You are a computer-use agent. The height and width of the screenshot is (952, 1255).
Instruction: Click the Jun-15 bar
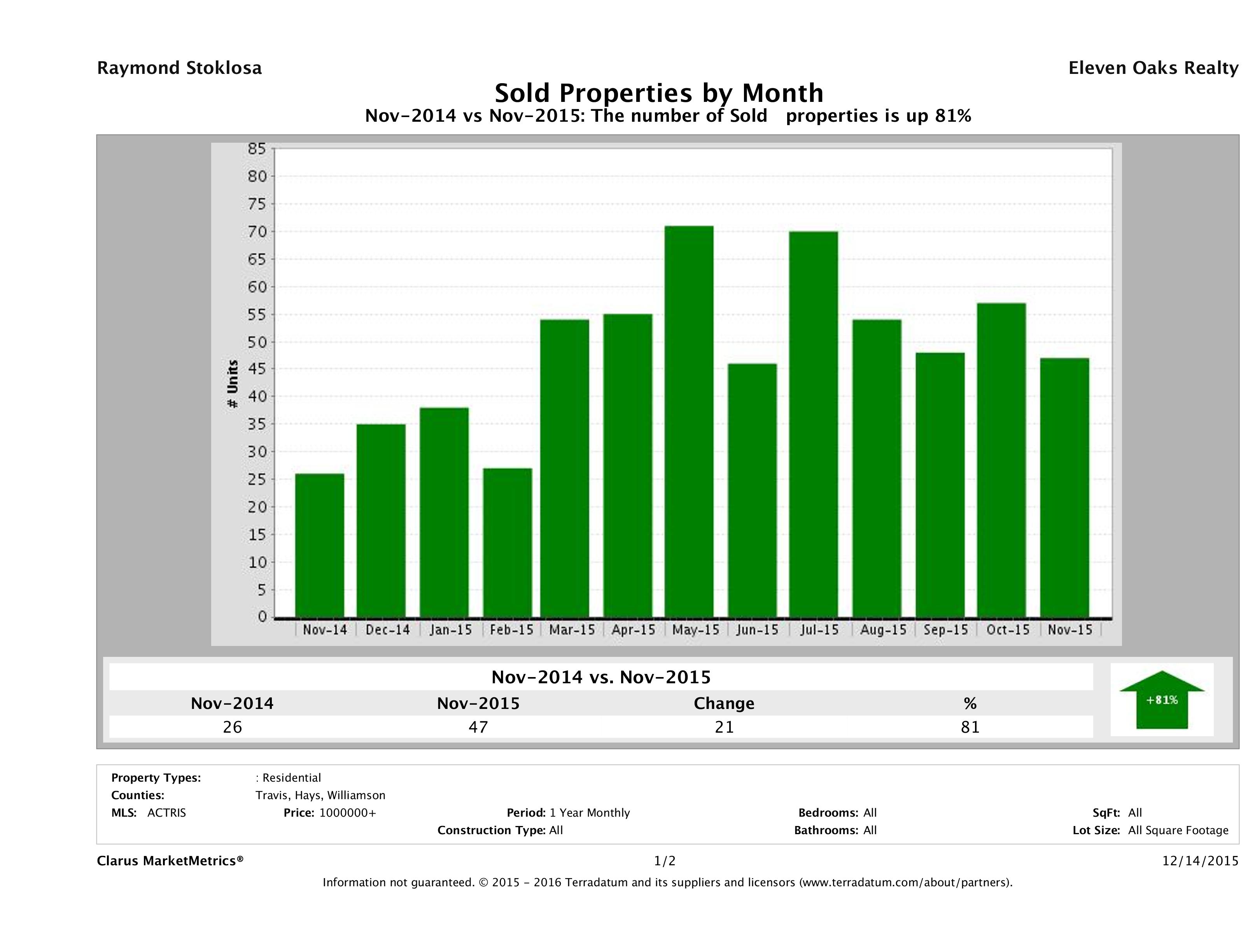(x=752, y=490)
